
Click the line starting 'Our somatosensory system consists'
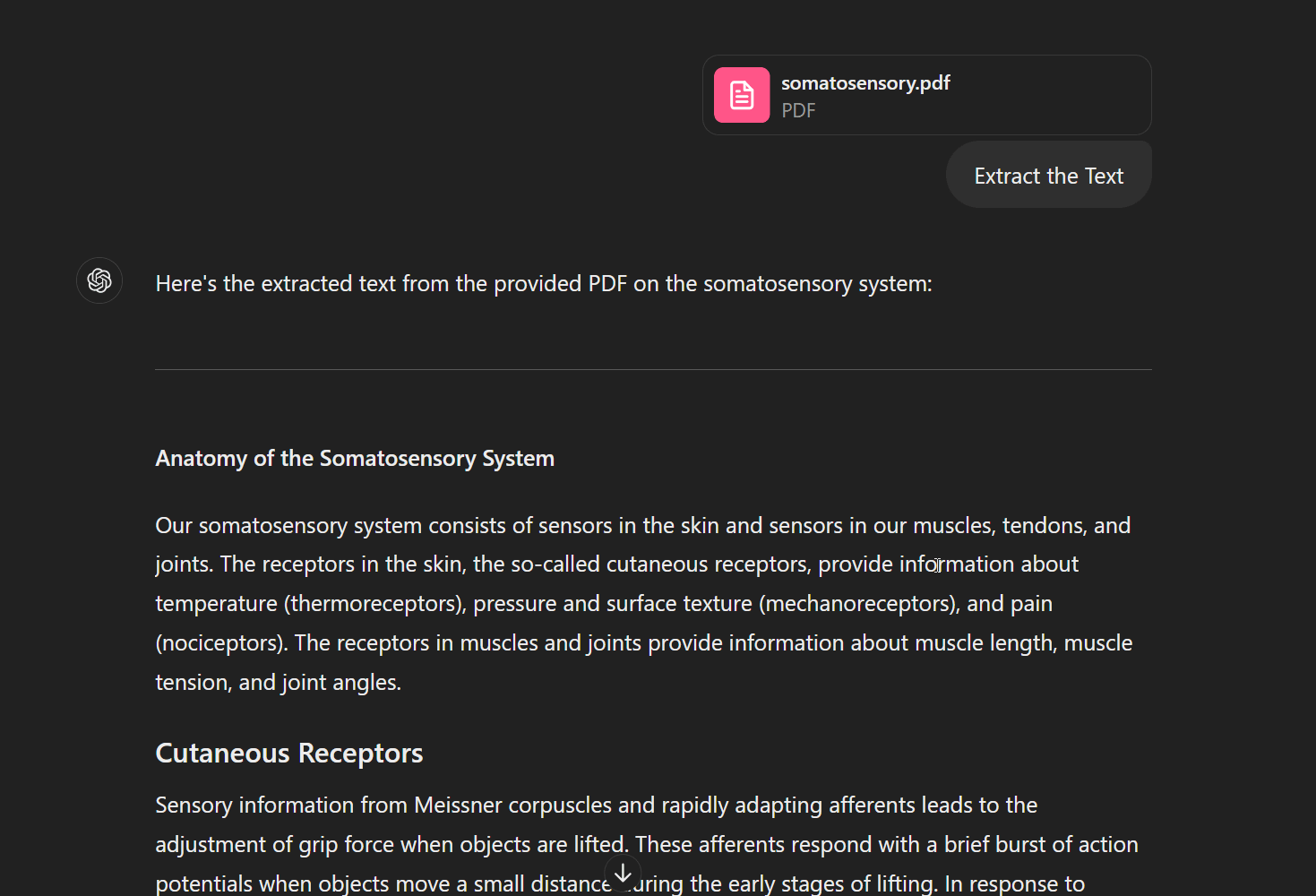tap(643, 525)
